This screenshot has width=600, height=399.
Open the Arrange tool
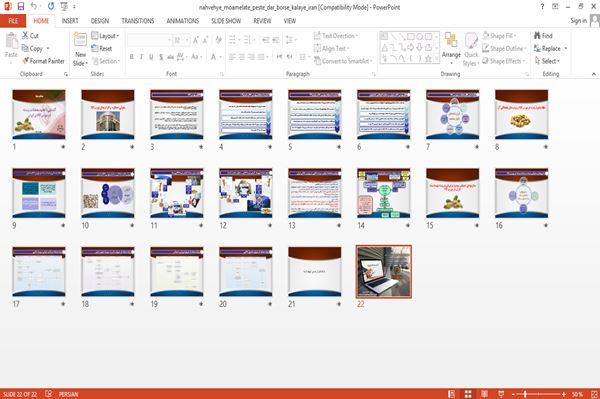[451, 48]
